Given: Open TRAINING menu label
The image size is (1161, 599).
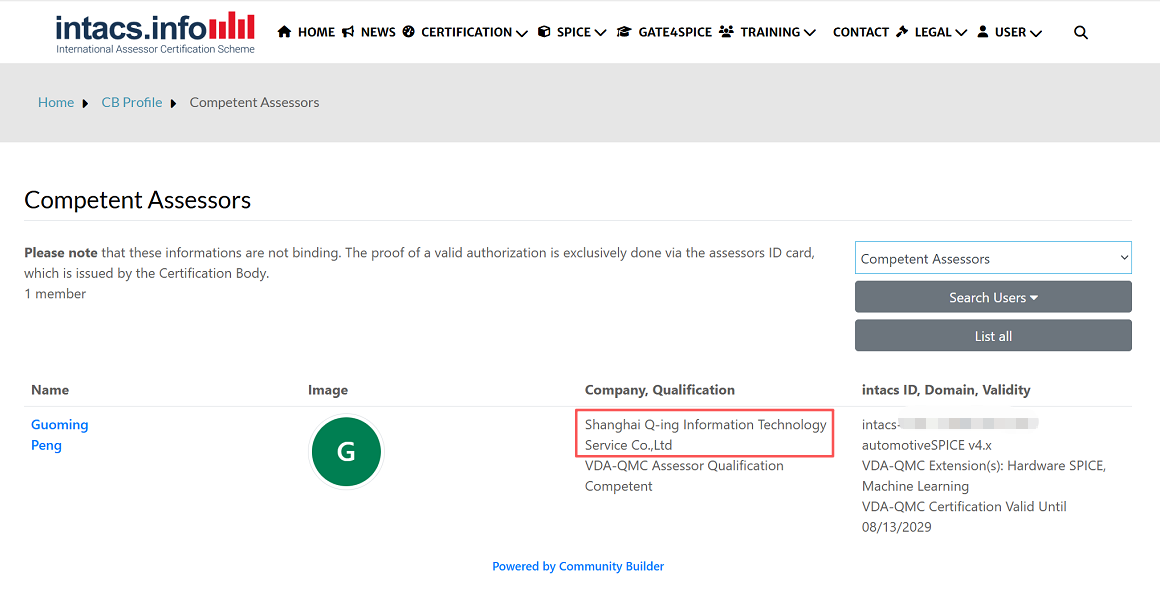Looking at the screenshot, I should click(770, 32).
